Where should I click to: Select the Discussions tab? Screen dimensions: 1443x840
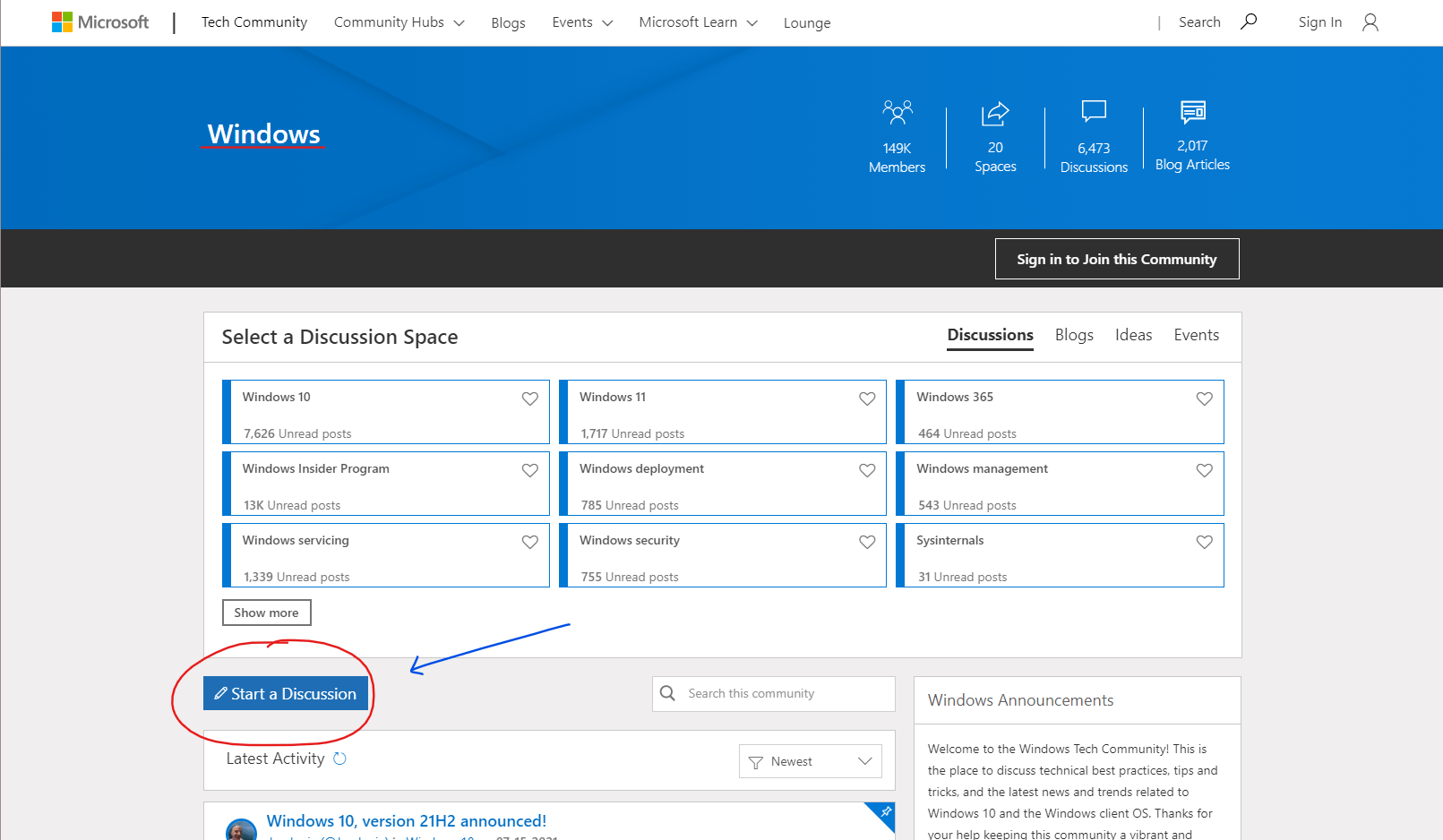(990, 335)
